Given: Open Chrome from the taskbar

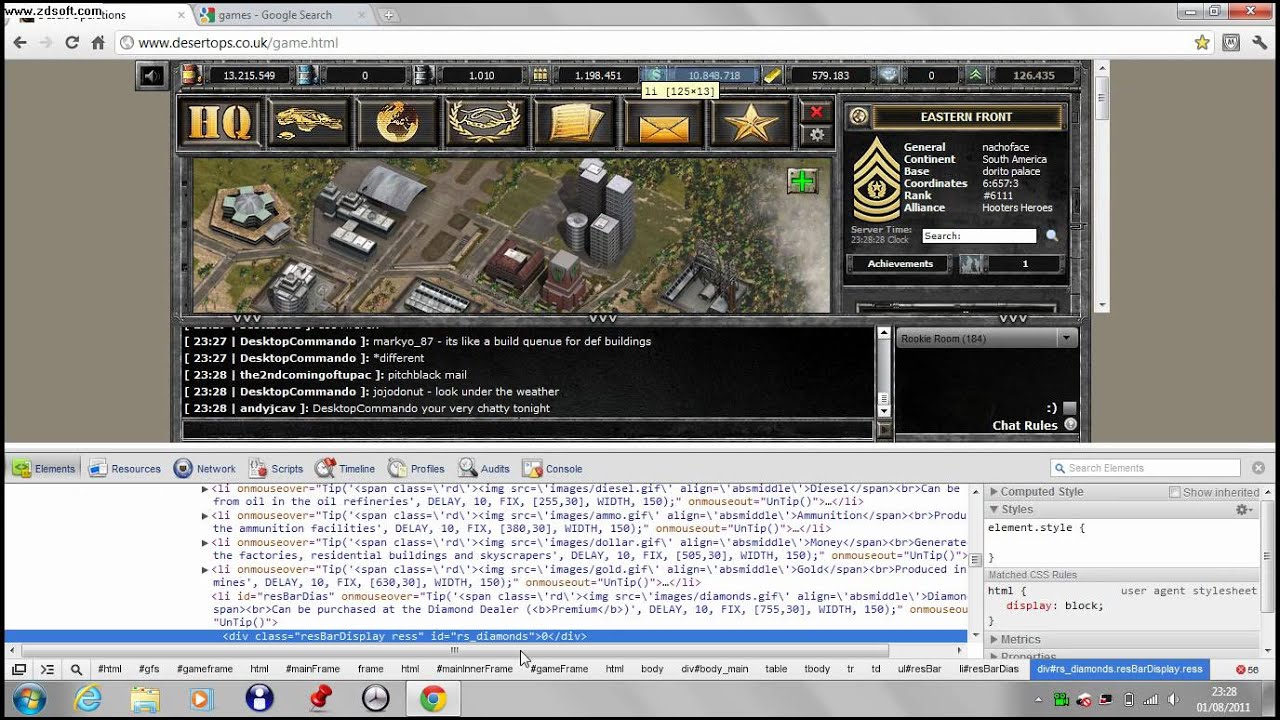Looking at the screenshot, I should click(x=433, y=698).
